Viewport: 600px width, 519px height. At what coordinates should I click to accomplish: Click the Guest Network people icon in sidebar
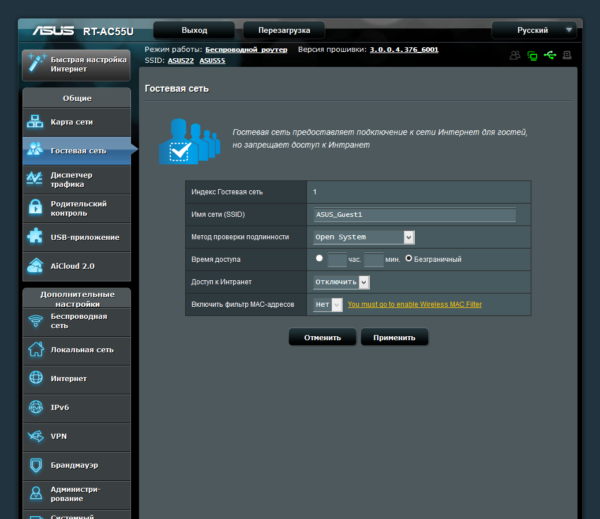point(35,149)
